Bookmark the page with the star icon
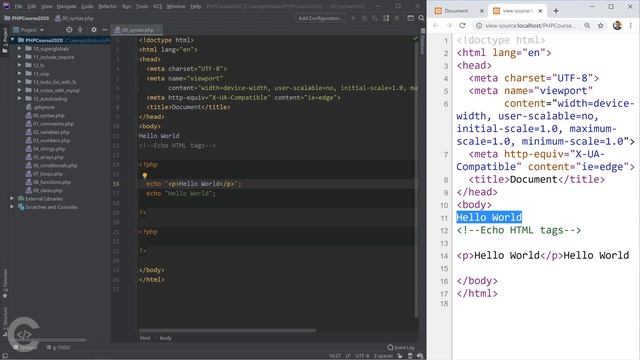 click(600, 25)
